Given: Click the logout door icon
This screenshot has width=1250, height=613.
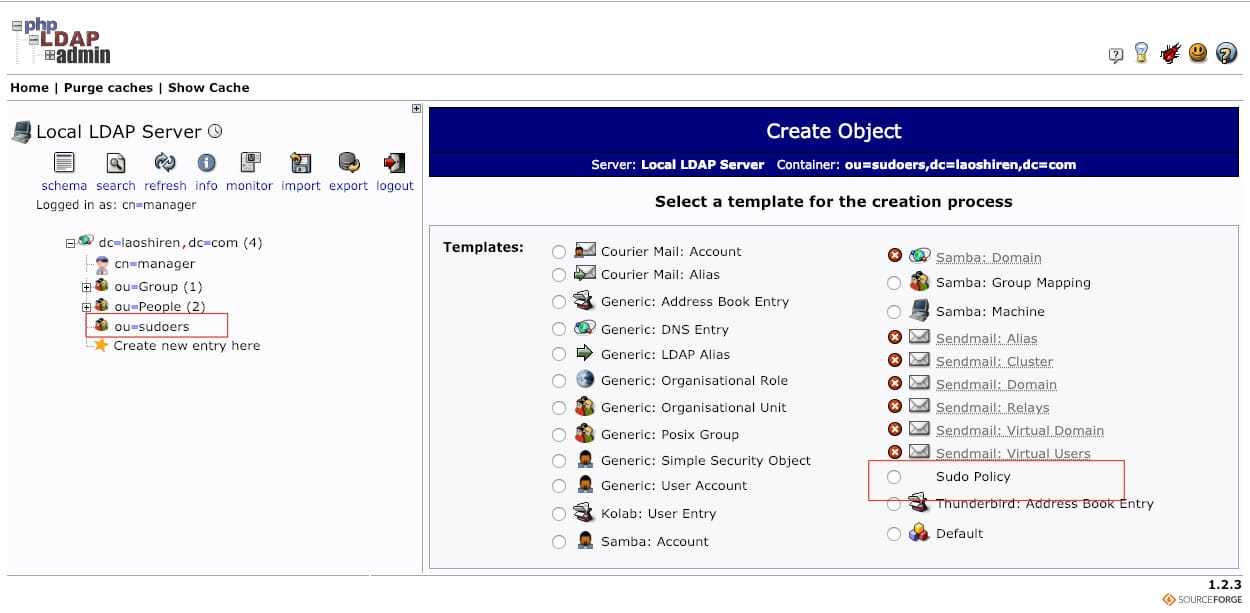Looking at the screenshot, I should click(395, 163).
